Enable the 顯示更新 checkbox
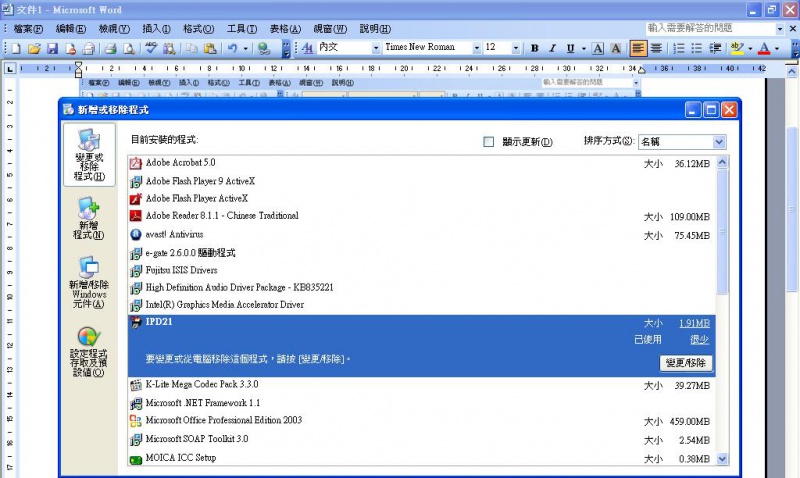 [x=489, y=142]
